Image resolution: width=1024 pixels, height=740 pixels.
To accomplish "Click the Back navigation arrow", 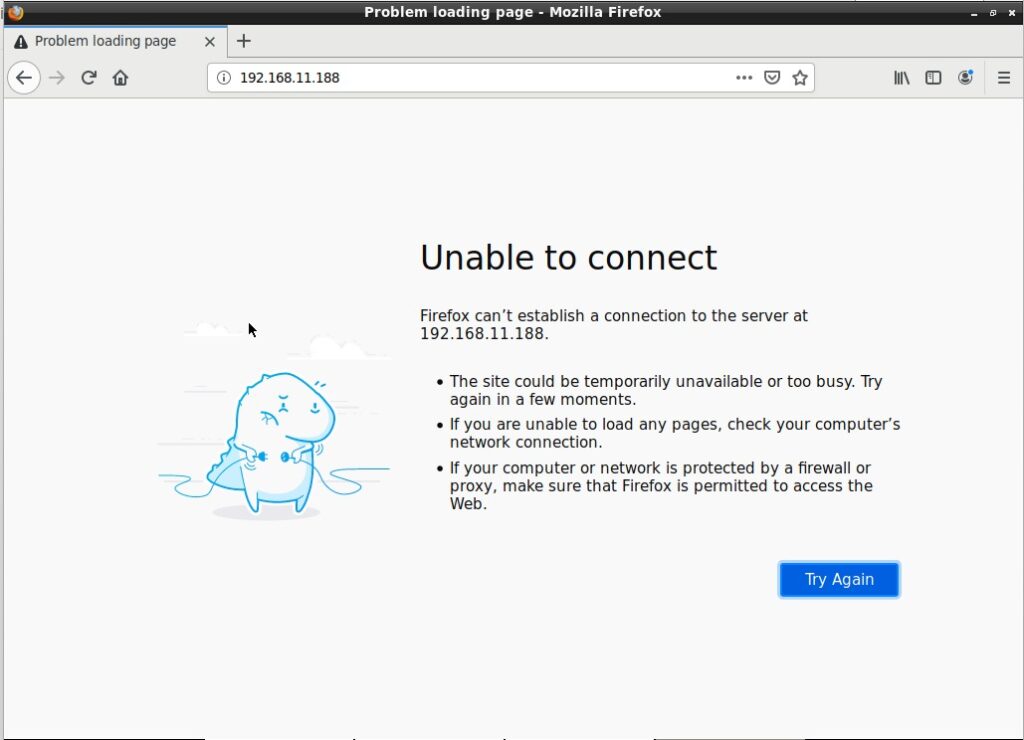I will point(24,78).
